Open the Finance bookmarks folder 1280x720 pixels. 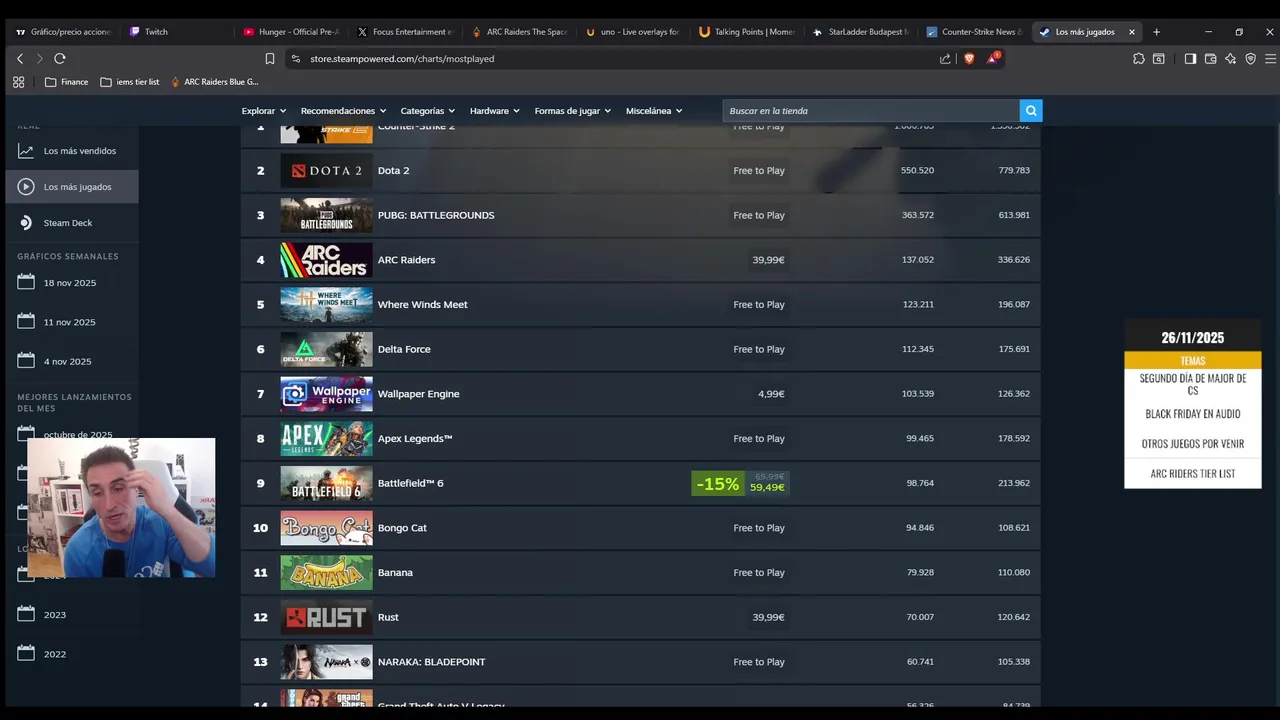[66, 82]
